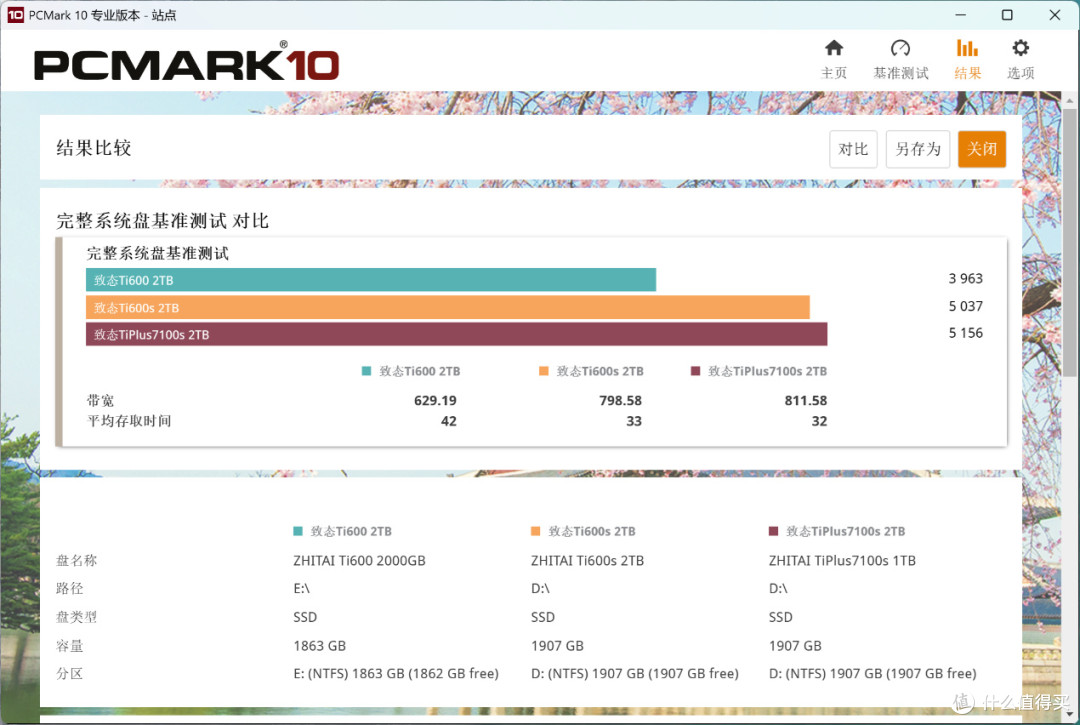Click the PCMARK10 logo

pos(186,63)
